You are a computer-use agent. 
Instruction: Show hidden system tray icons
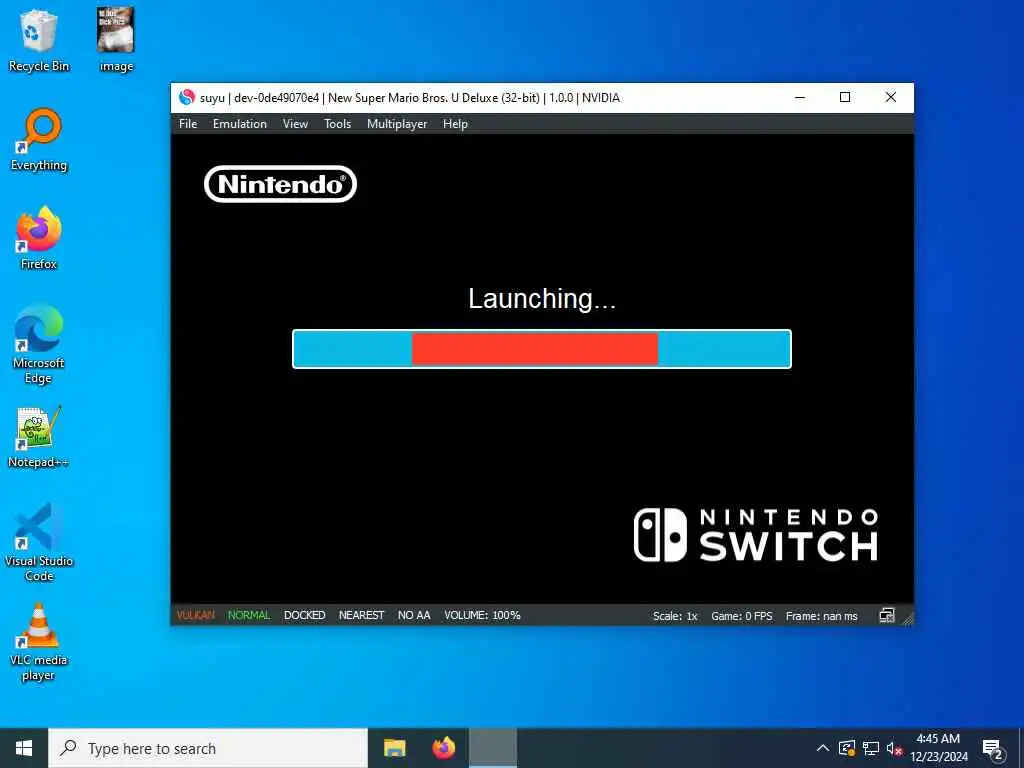(823, 748)
